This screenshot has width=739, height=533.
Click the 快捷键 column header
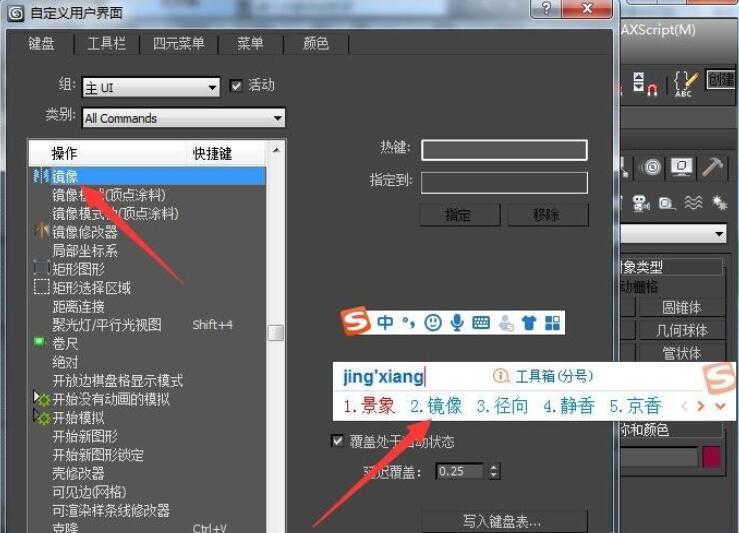[226, 153]
